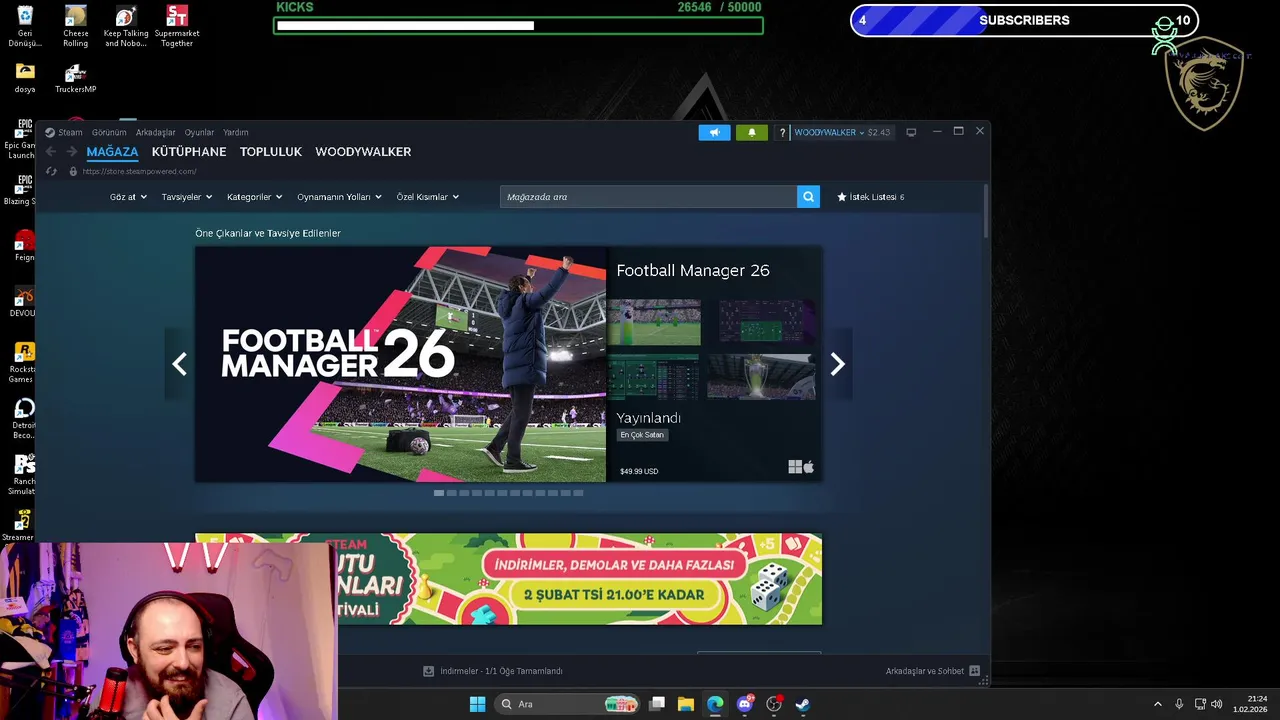Open İstek Listesi wishlist link
This screenshot has height=720, width=1280.
point(871,197)
